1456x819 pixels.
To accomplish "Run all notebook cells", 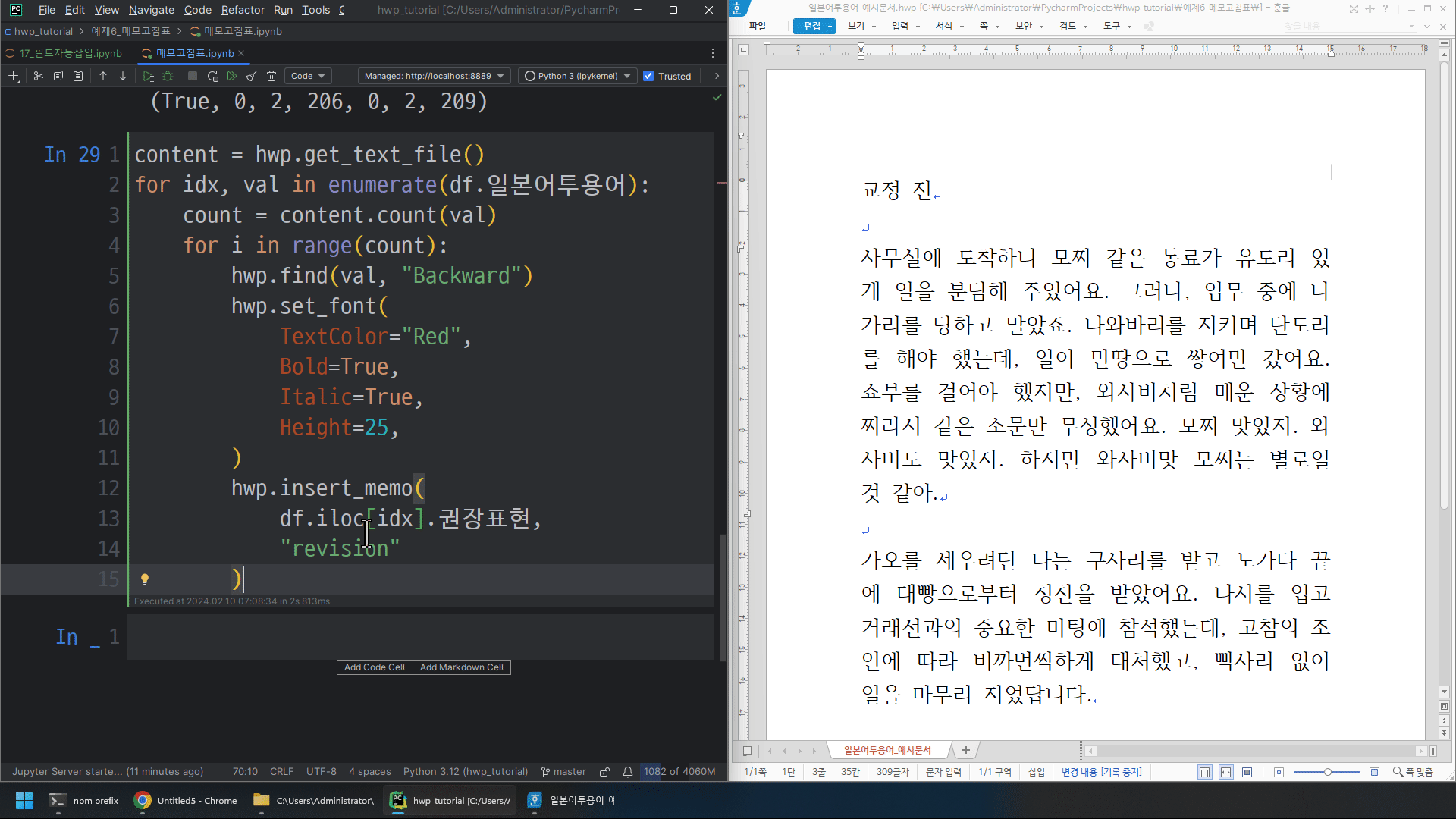I will point(232,76).
